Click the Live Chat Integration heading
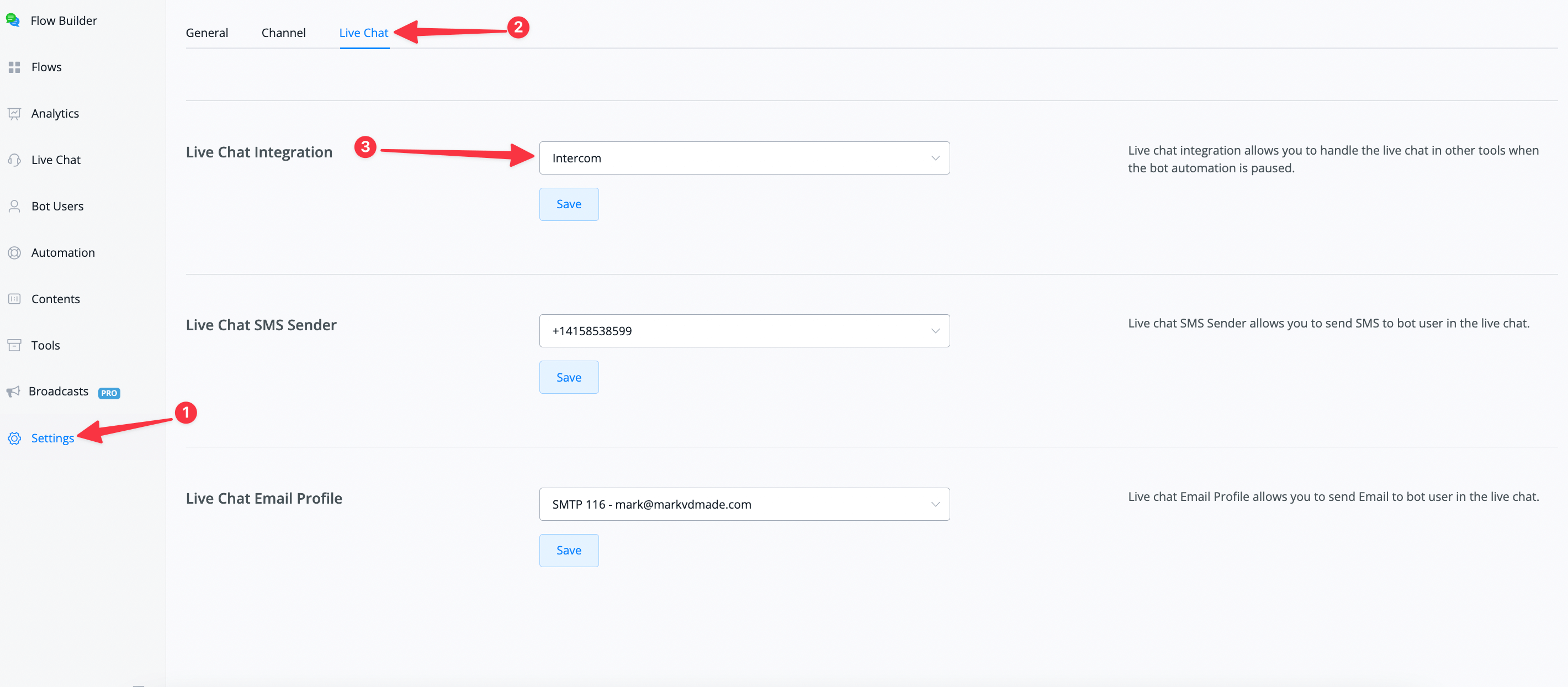1568x687 pixels. (x=259, y=152)
